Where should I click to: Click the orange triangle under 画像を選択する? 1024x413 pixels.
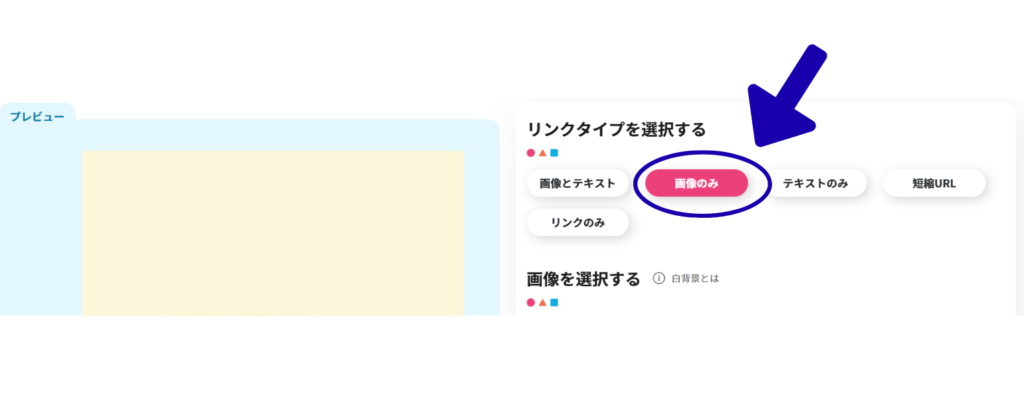tap(542, 302)
